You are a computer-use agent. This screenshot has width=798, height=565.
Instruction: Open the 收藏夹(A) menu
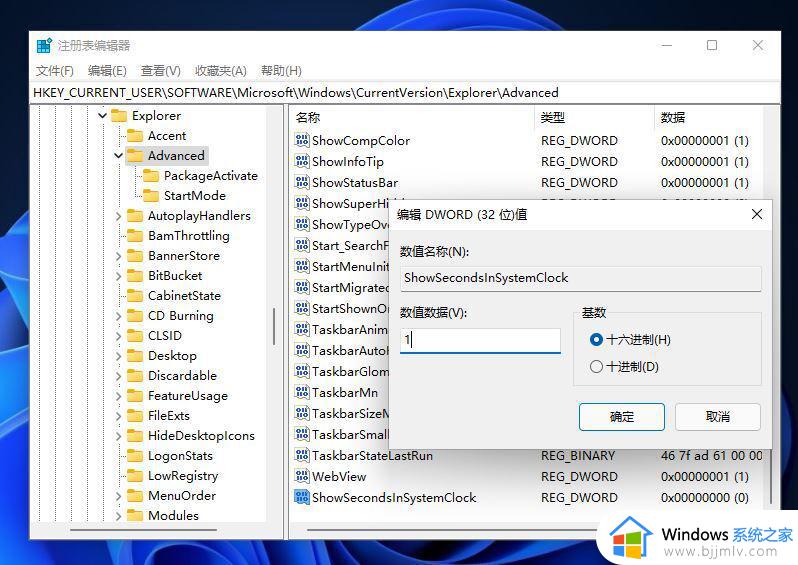tap(220, 71)
